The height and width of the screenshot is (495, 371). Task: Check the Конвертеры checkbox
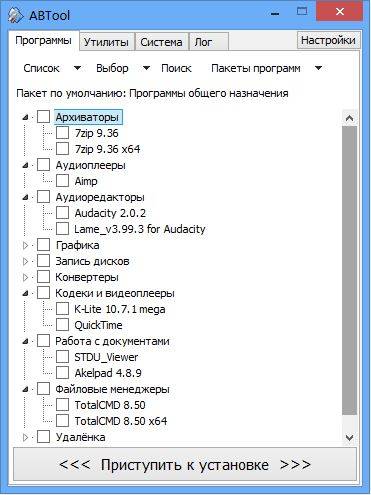43,277
